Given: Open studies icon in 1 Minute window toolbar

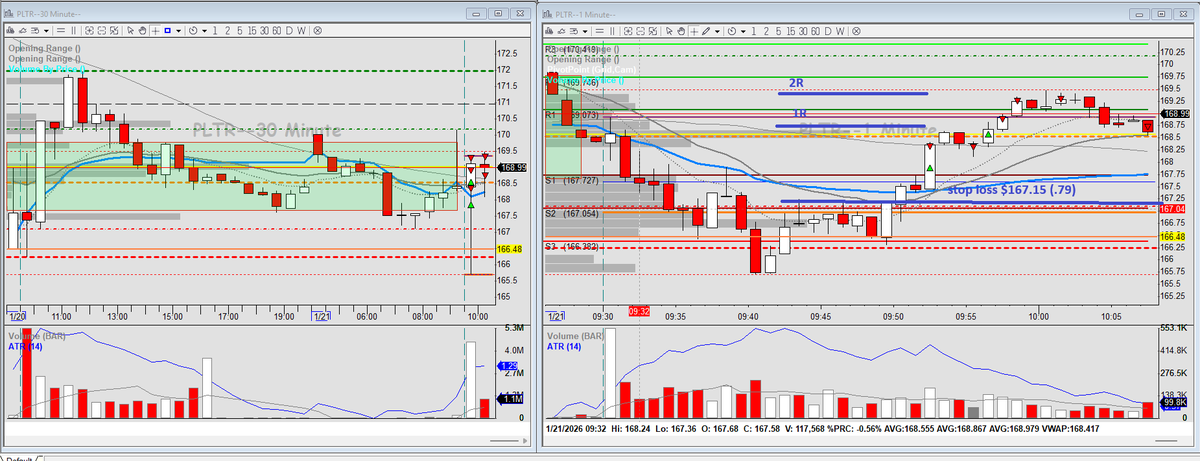Looking at the screenshot, I should click(x=561, y=31).
